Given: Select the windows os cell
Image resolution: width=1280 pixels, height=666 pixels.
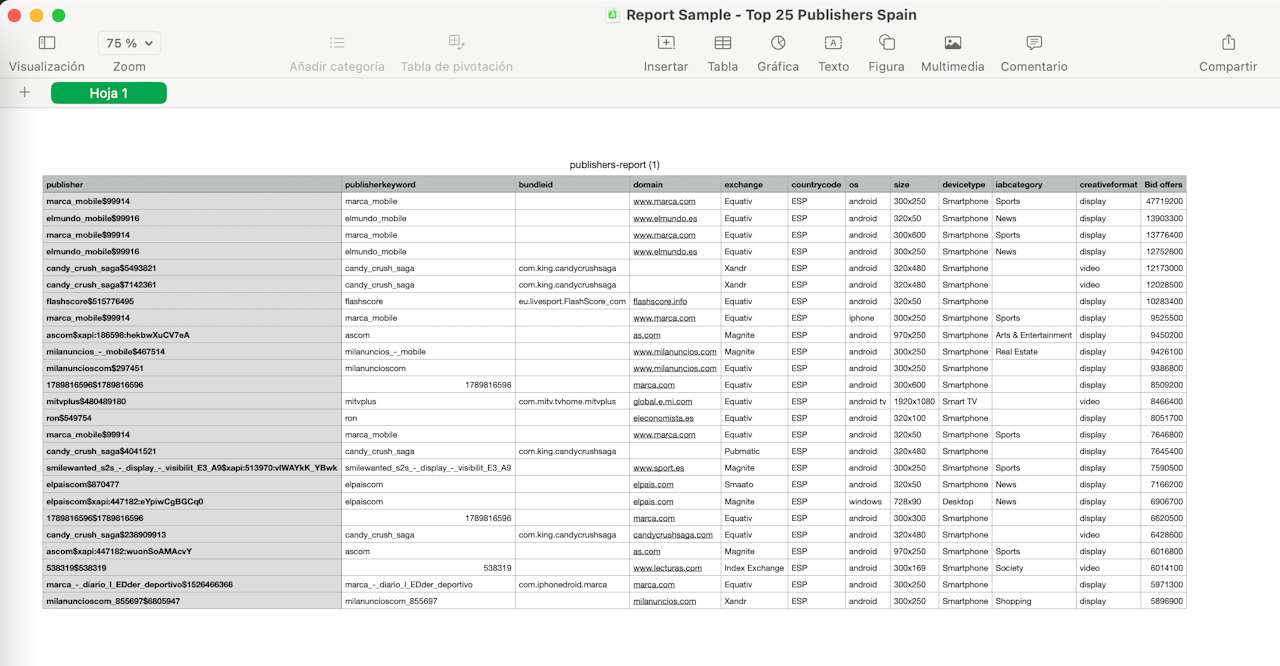Looking at the screenshot, I should click(867, 501).
